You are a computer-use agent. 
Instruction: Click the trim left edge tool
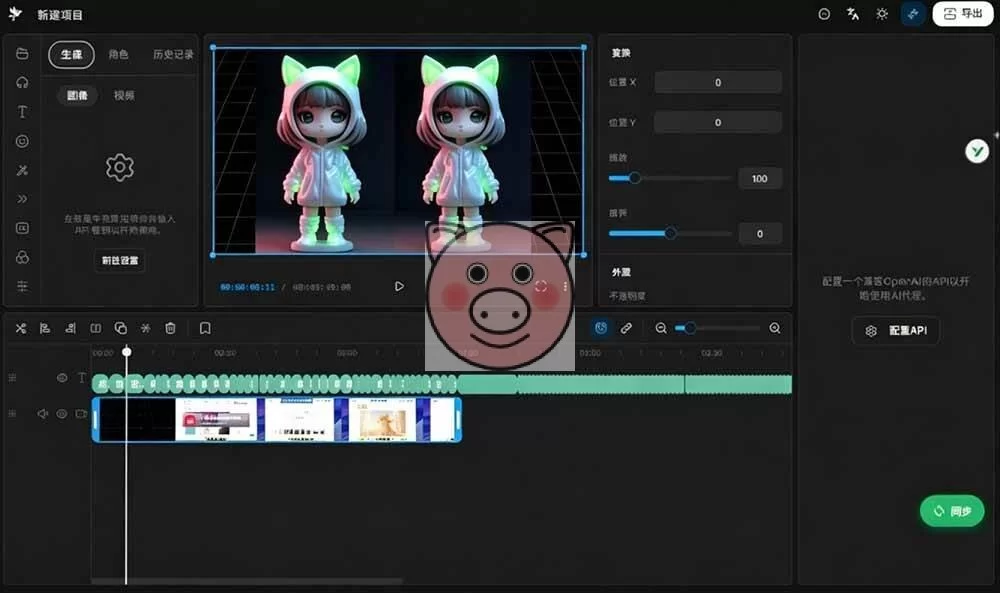(45, 328)
